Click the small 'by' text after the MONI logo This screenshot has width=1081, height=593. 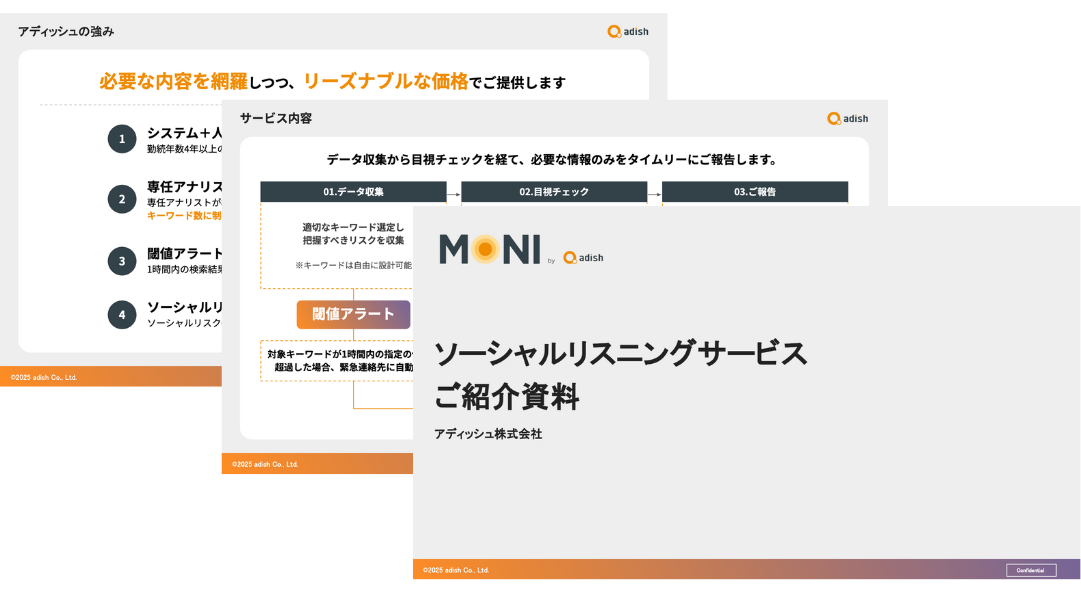(x=551, y=261)
